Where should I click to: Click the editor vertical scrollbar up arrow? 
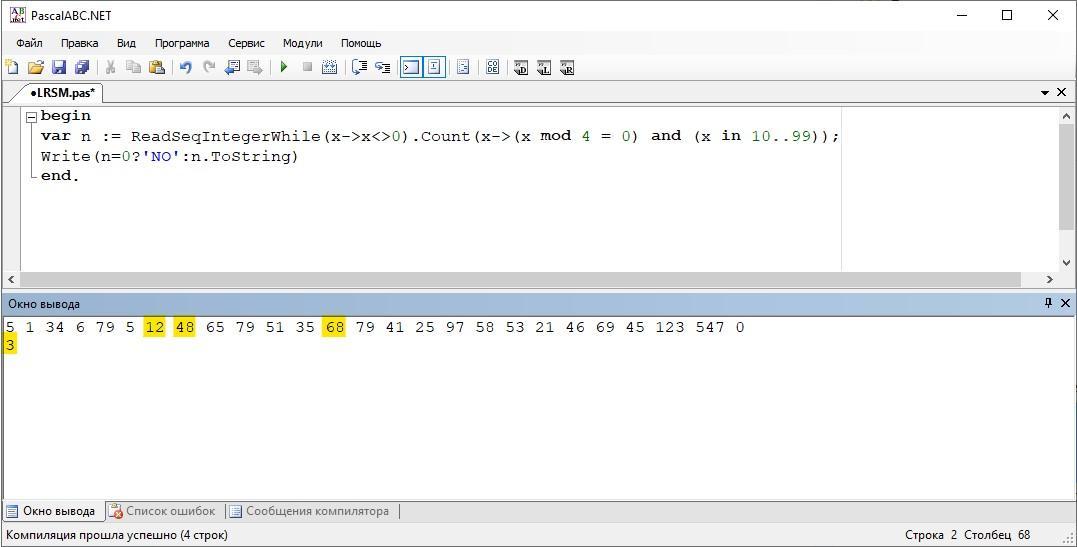coord(1067,116)
